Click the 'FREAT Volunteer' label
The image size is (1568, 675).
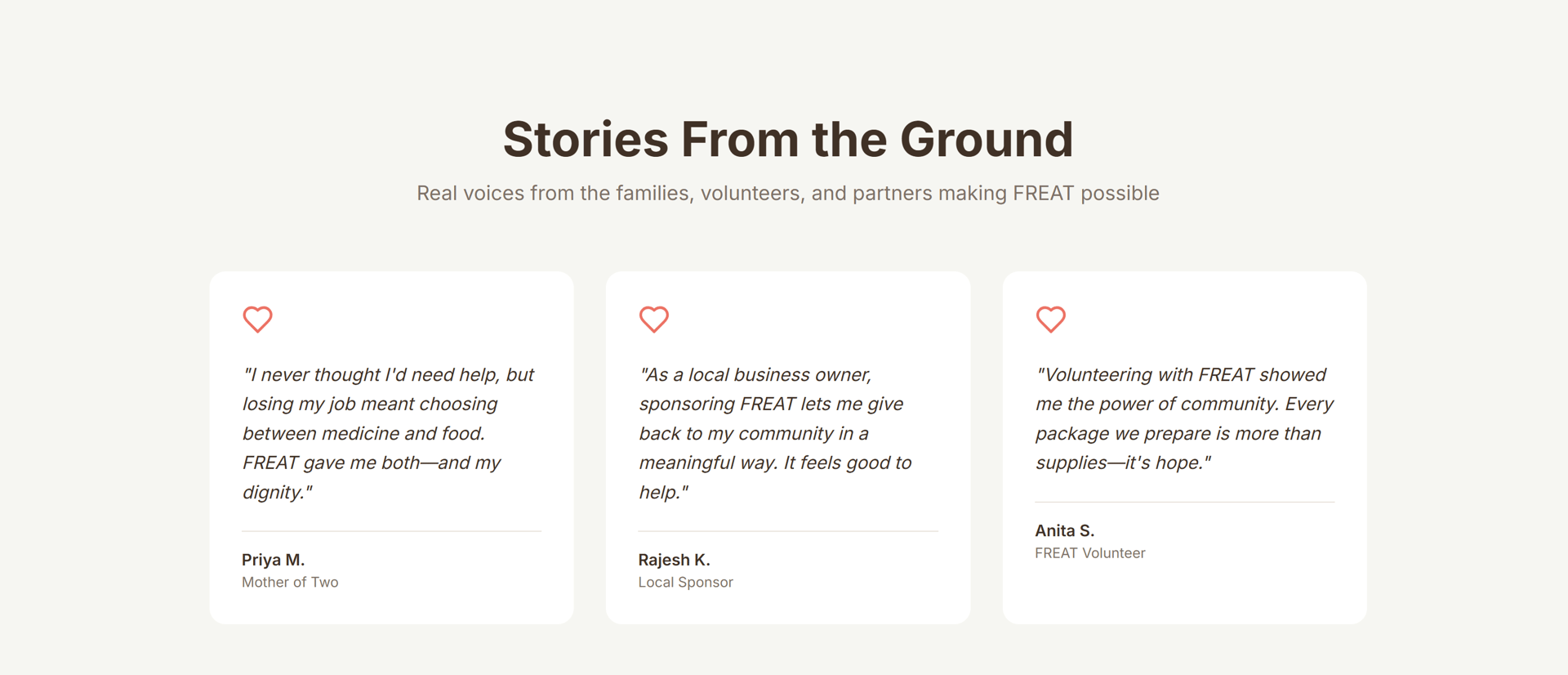[1089, 553]
